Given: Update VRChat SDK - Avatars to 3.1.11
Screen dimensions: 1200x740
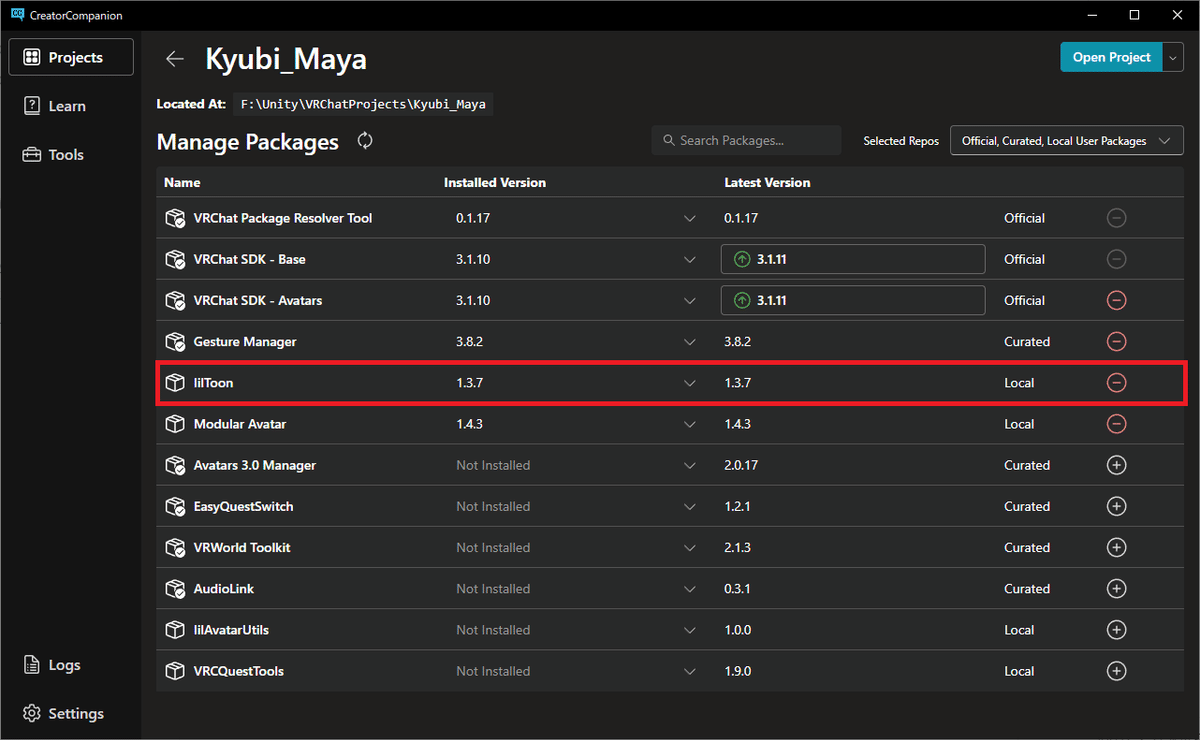Looking at the screenshot, I should (x=853, y=300).
